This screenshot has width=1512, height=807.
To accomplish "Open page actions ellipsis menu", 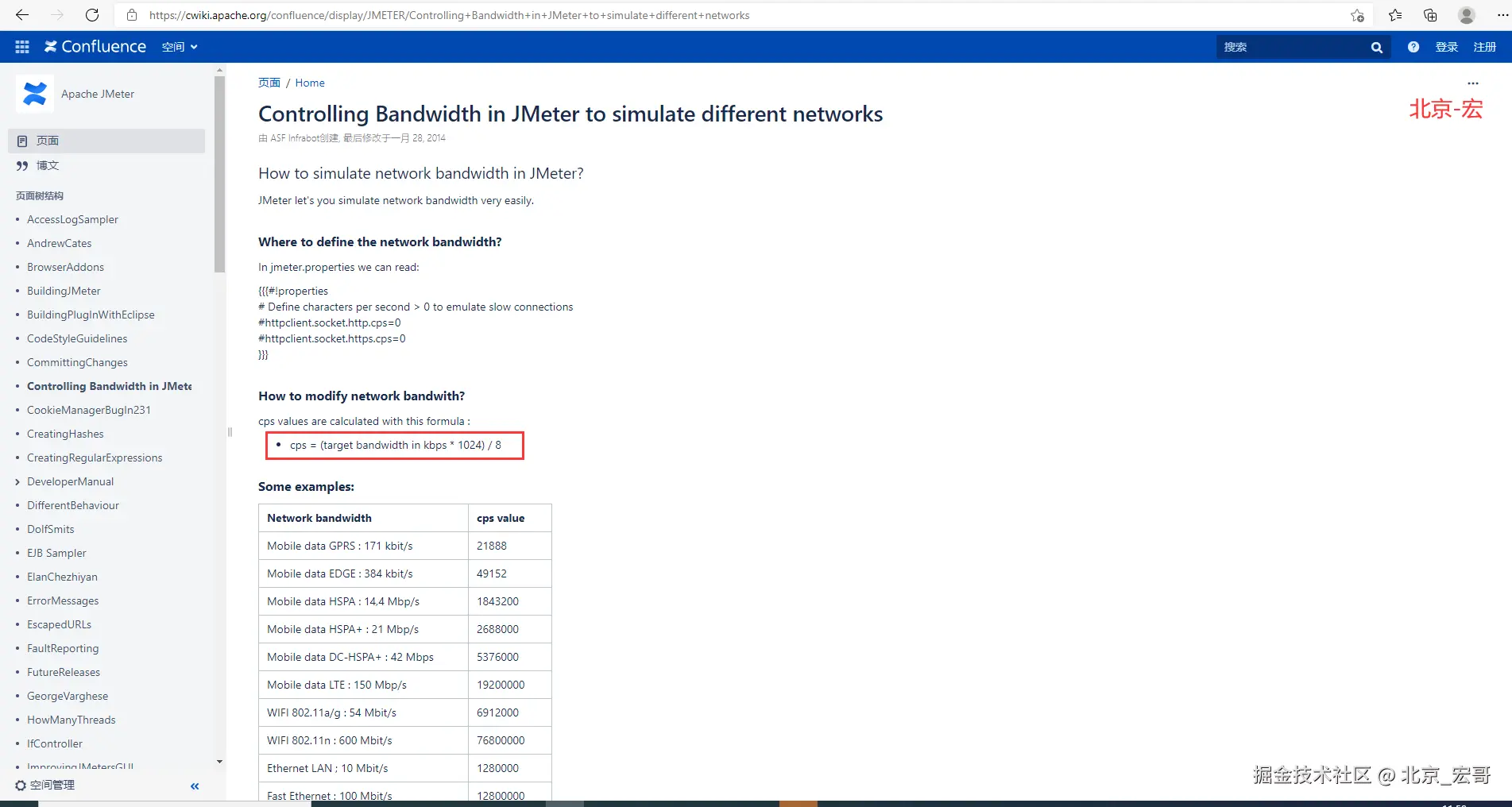I will 1473,83.
